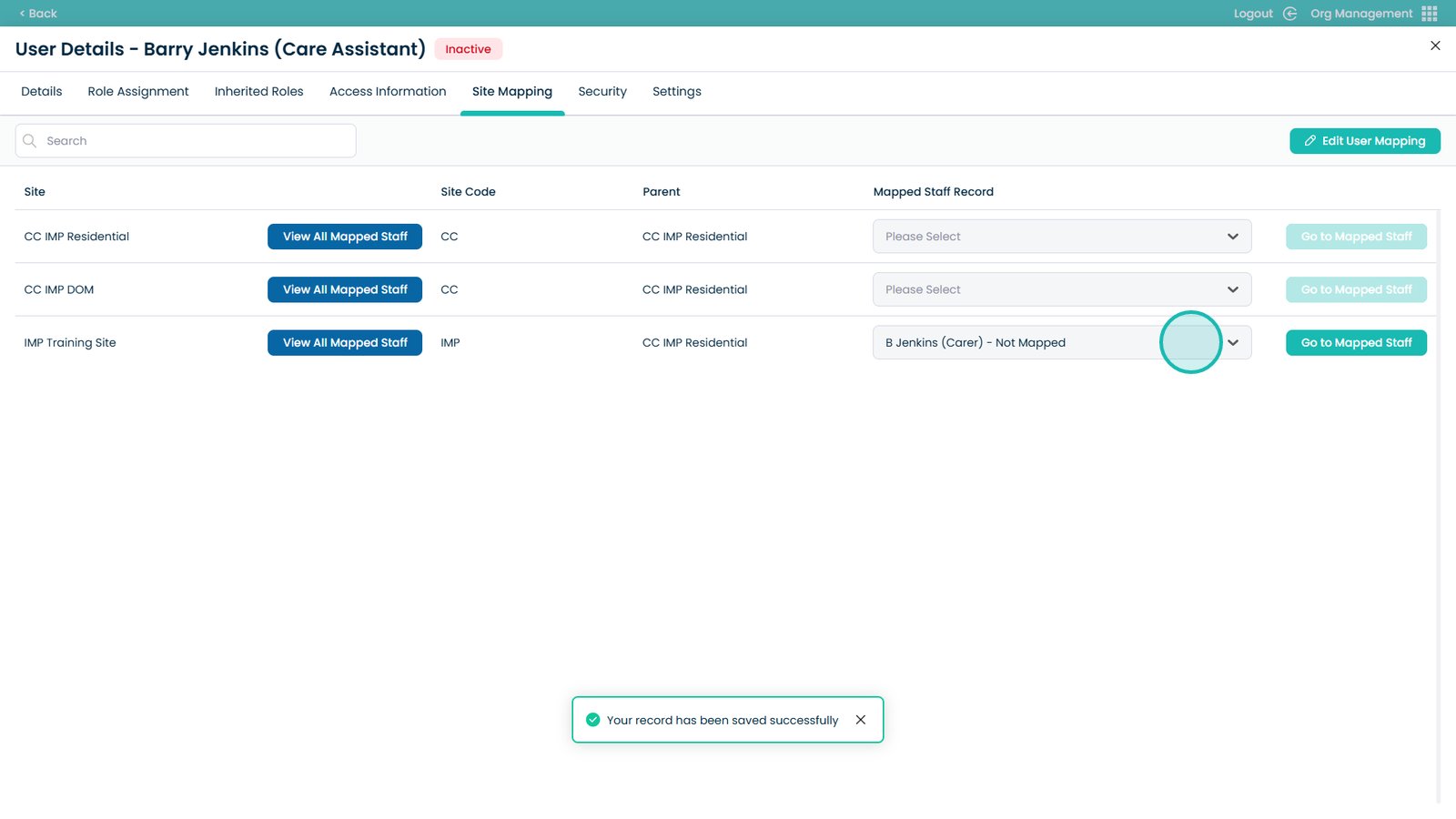The width and height of the screenshot is (1456, 819).
Task: Click the green success checkmark icon
Action: click(x=592, y=720)
